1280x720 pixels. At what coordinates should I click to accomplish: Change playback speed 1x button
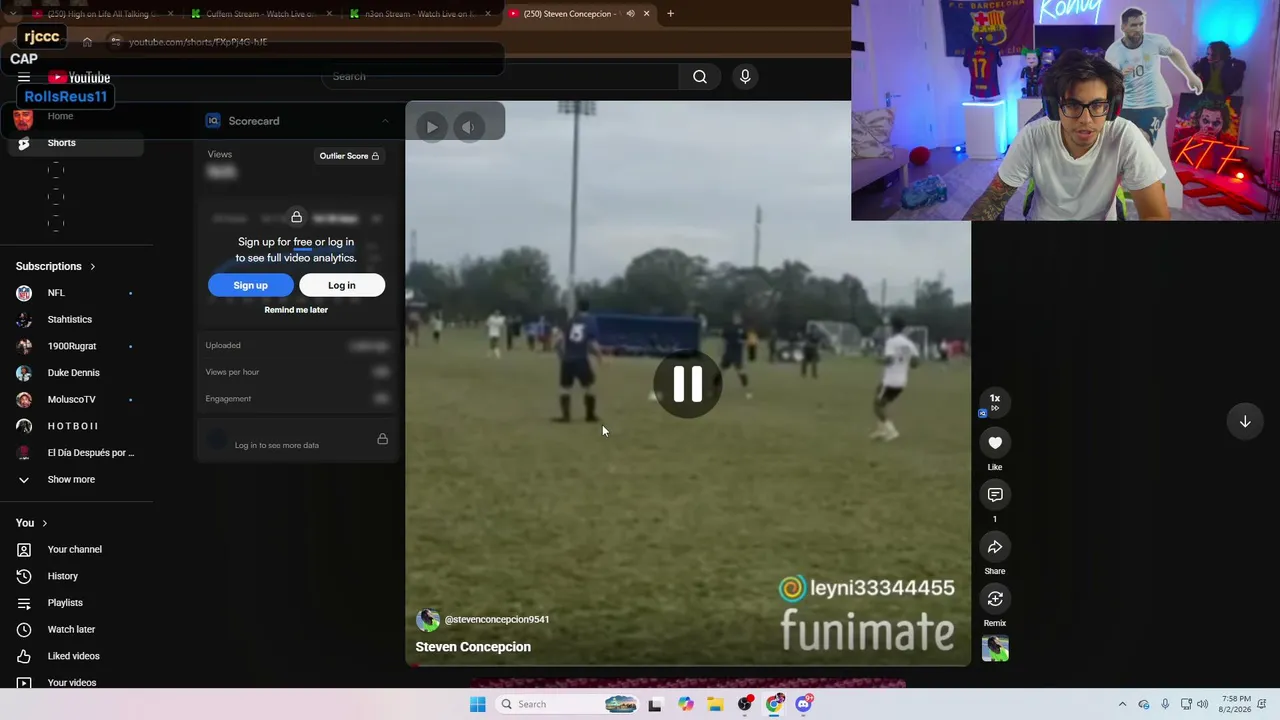pos(995,402)
